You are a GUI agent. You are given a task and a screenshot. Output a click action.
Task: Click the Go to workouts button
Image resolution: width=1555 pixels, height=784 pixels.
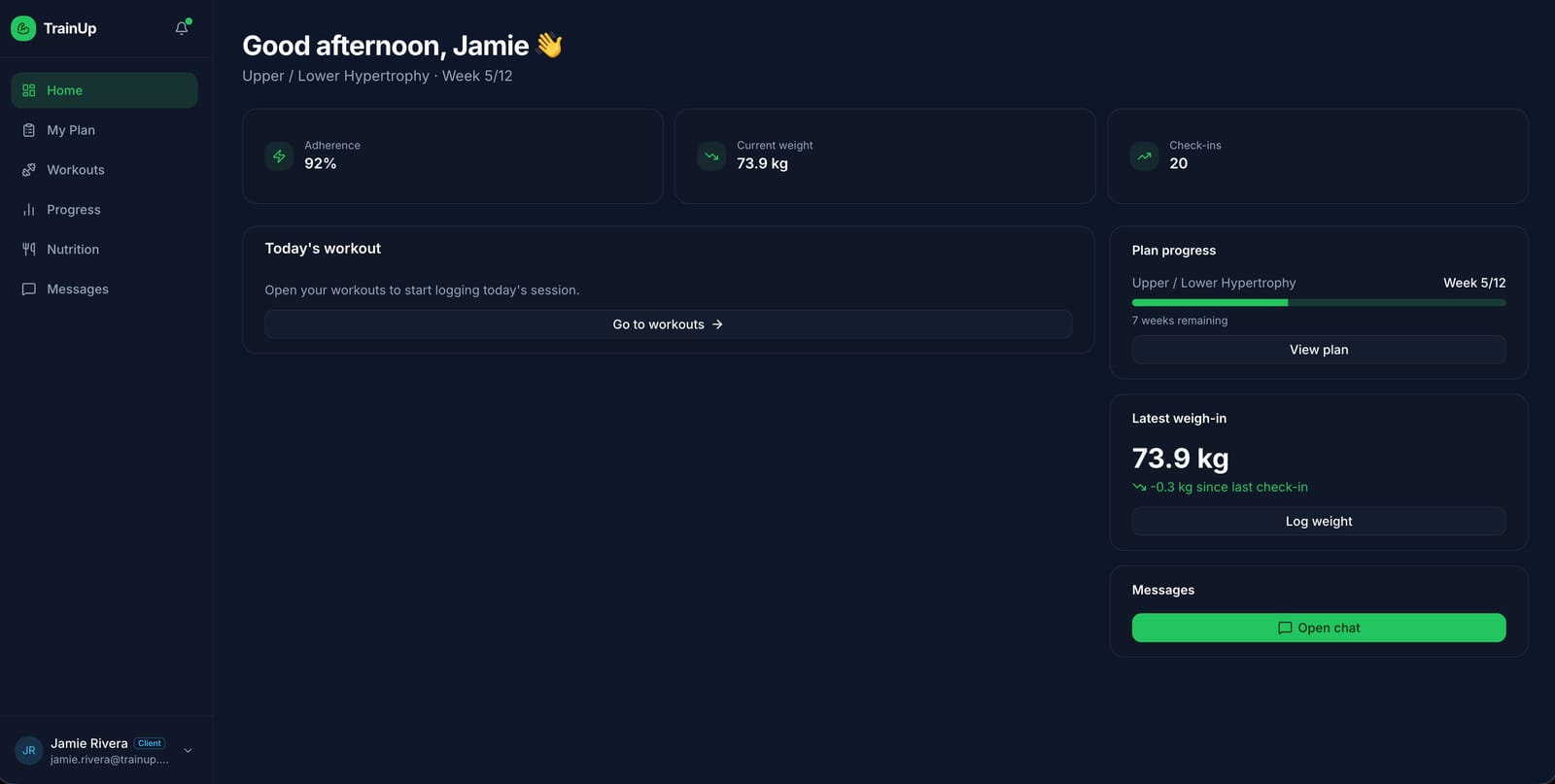tap(669, 324)
